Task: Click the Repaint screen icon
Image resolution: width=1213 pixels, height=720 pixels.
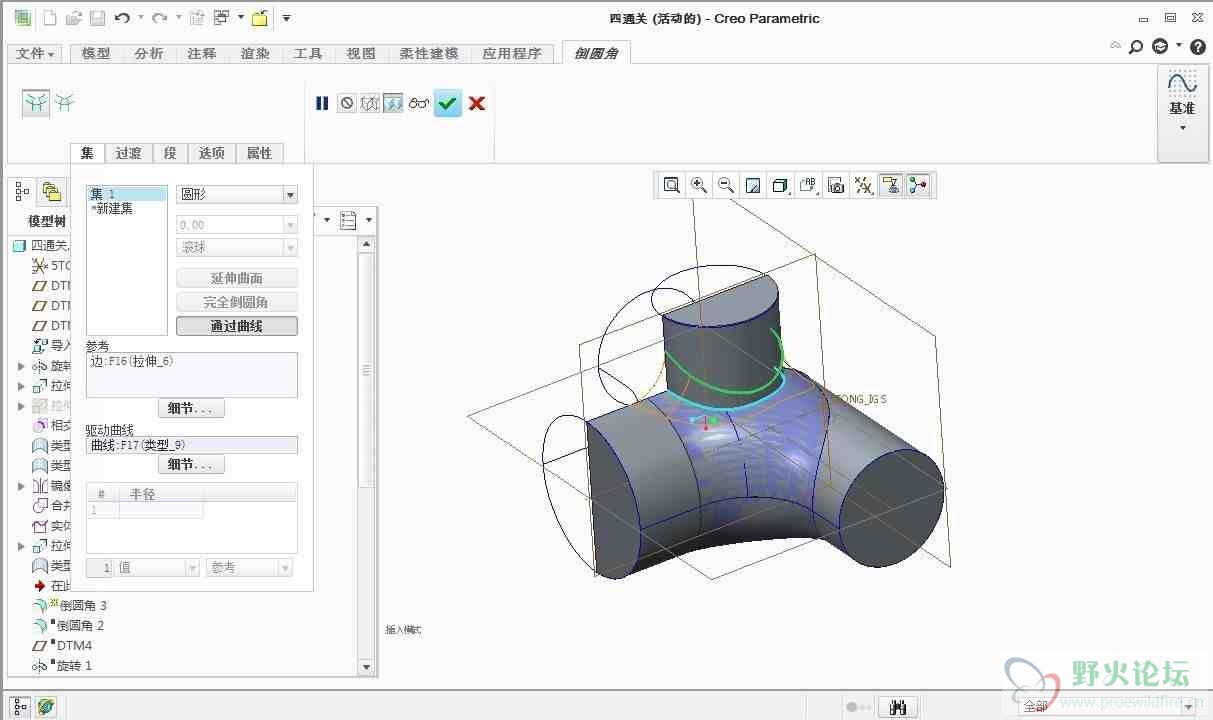Action: (754, 185)
